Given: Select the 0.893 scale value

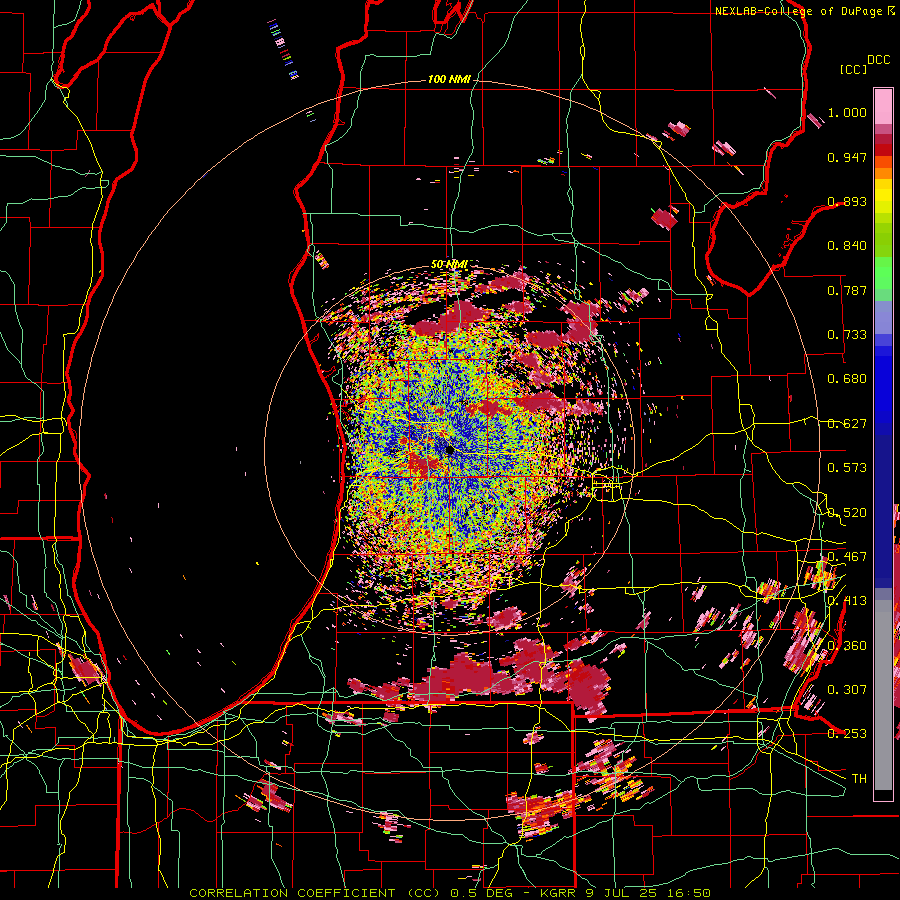Looking at the screenshot, I should click(x=847, y=201).
